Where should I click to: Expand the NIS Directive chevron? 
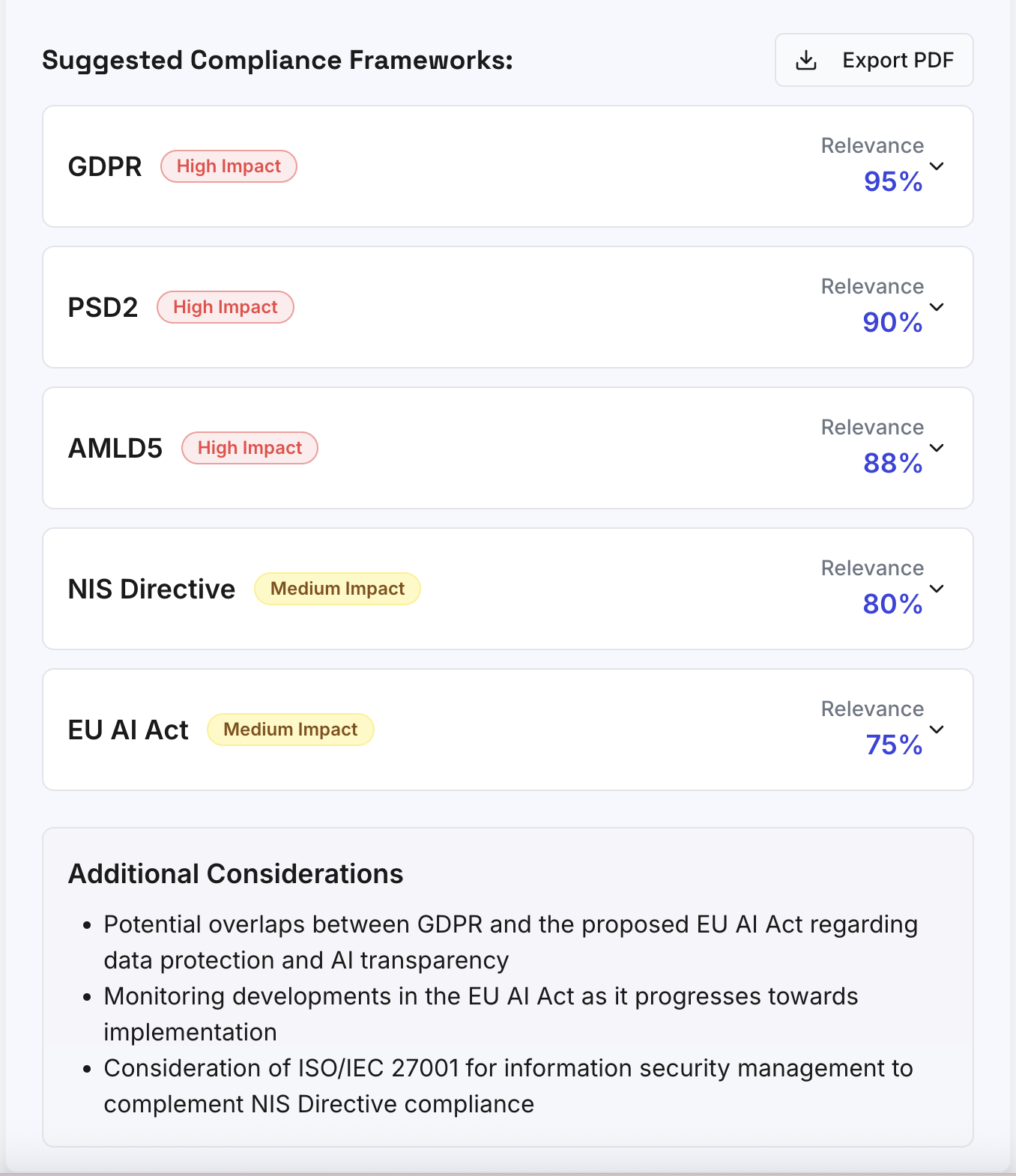(x=937, y=589)
